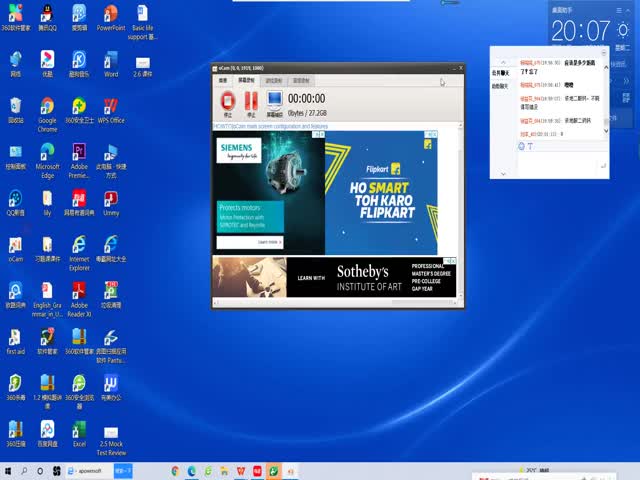Switch to the third oCam tab

[273, 80]
